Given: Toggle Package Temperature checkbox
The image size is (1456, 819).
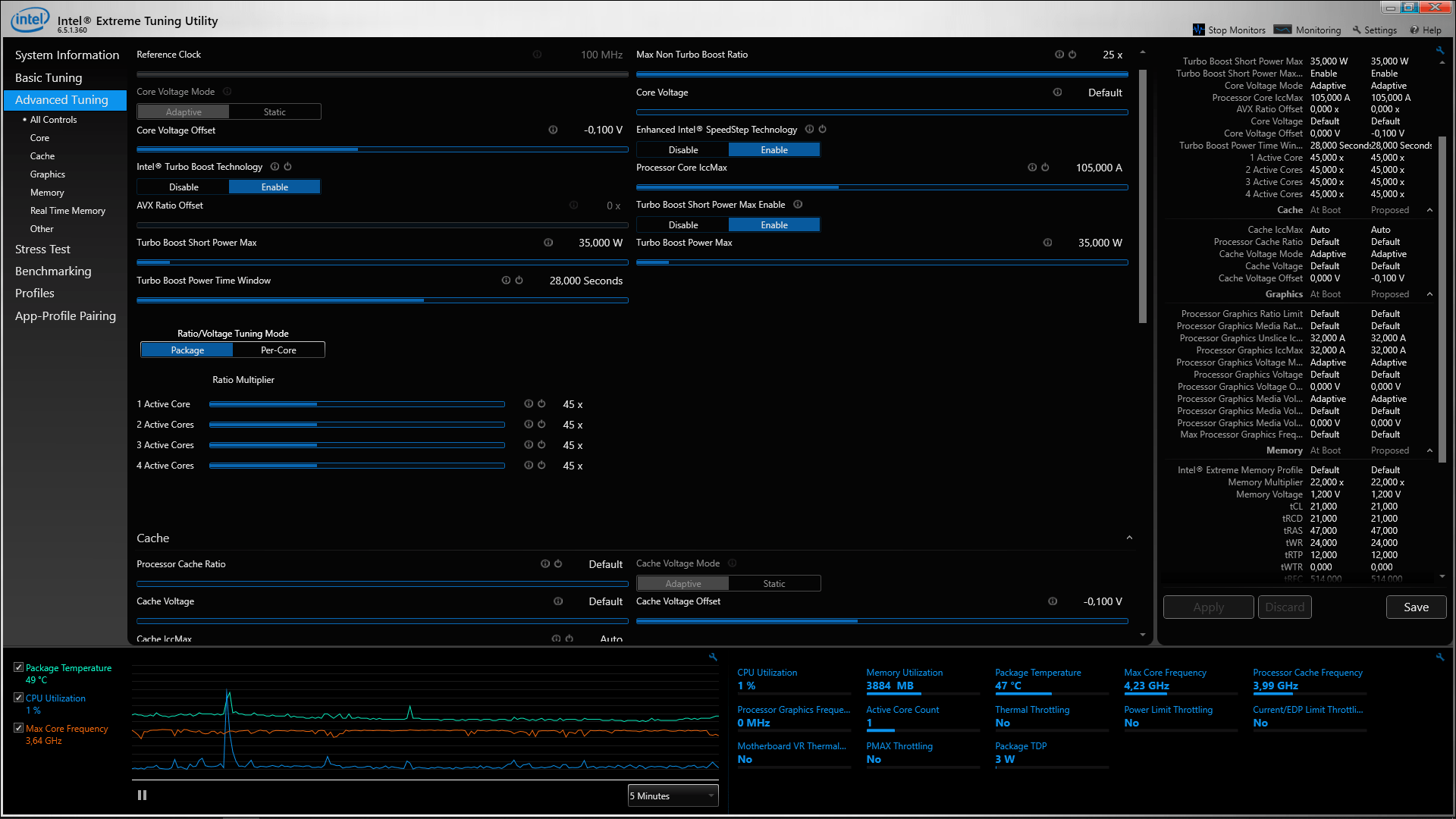Looking at the screenshot, I should point(18,667).
